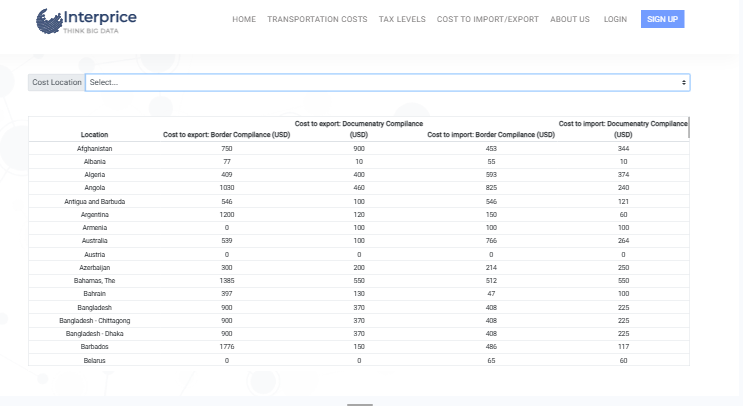Click Barbados export border value 1776

tap(227, 347)
